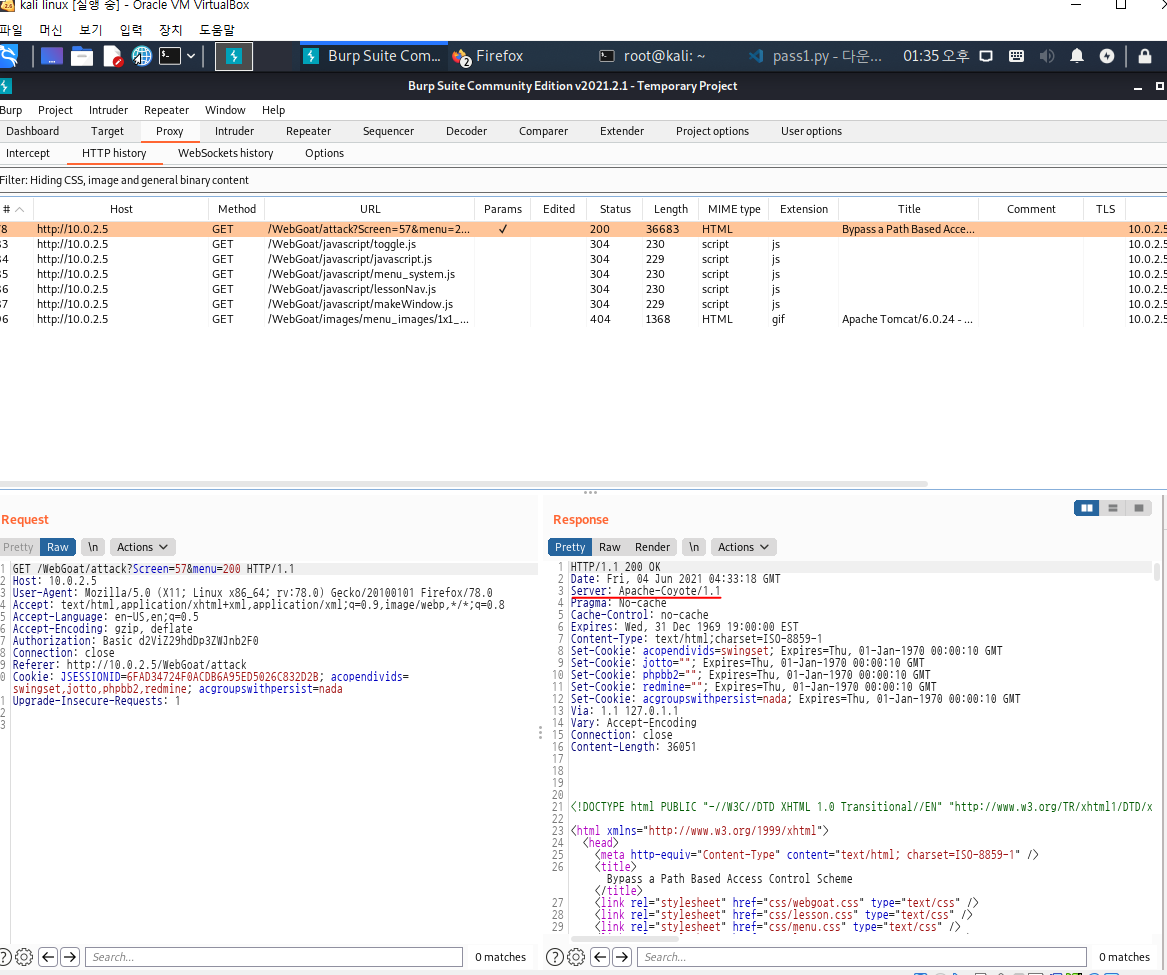Click the lock screen padlock icon
Image resolution: width=1167 pixels, height=975 pixels.
[1145, 56]
